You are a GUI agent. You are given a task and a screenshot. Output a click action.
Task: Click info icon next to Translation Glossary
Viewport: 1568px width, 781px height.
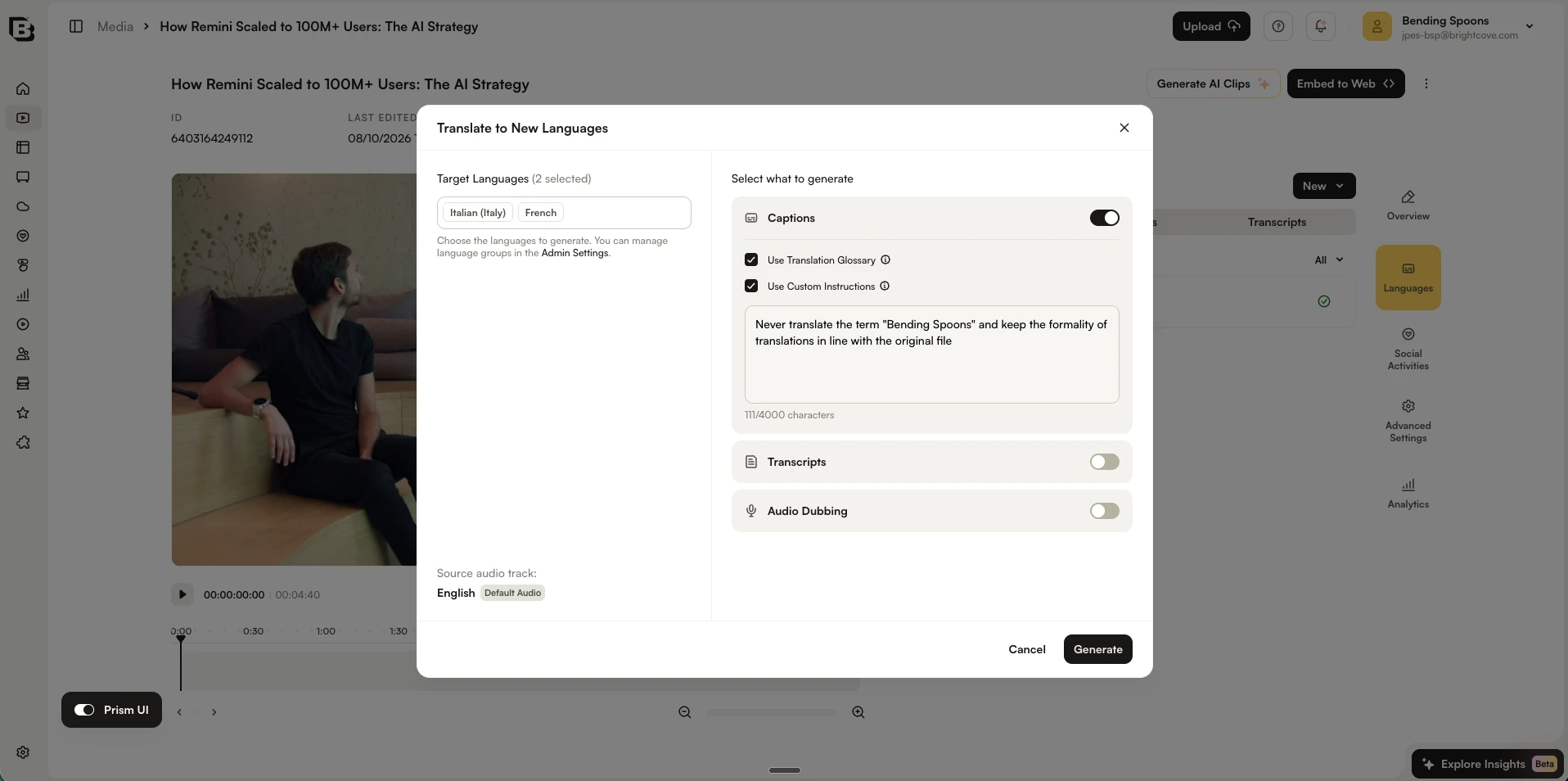click(885, 260)
